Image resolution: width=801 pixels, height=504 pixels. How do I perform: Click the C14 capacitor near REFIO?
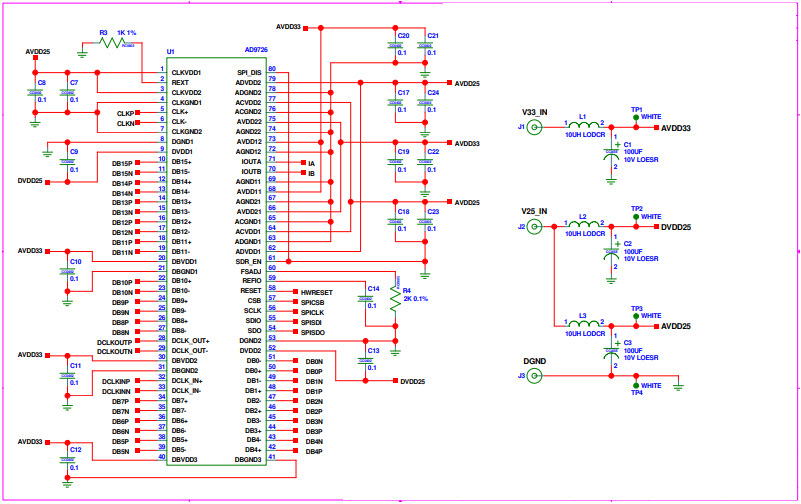point(367,300)
